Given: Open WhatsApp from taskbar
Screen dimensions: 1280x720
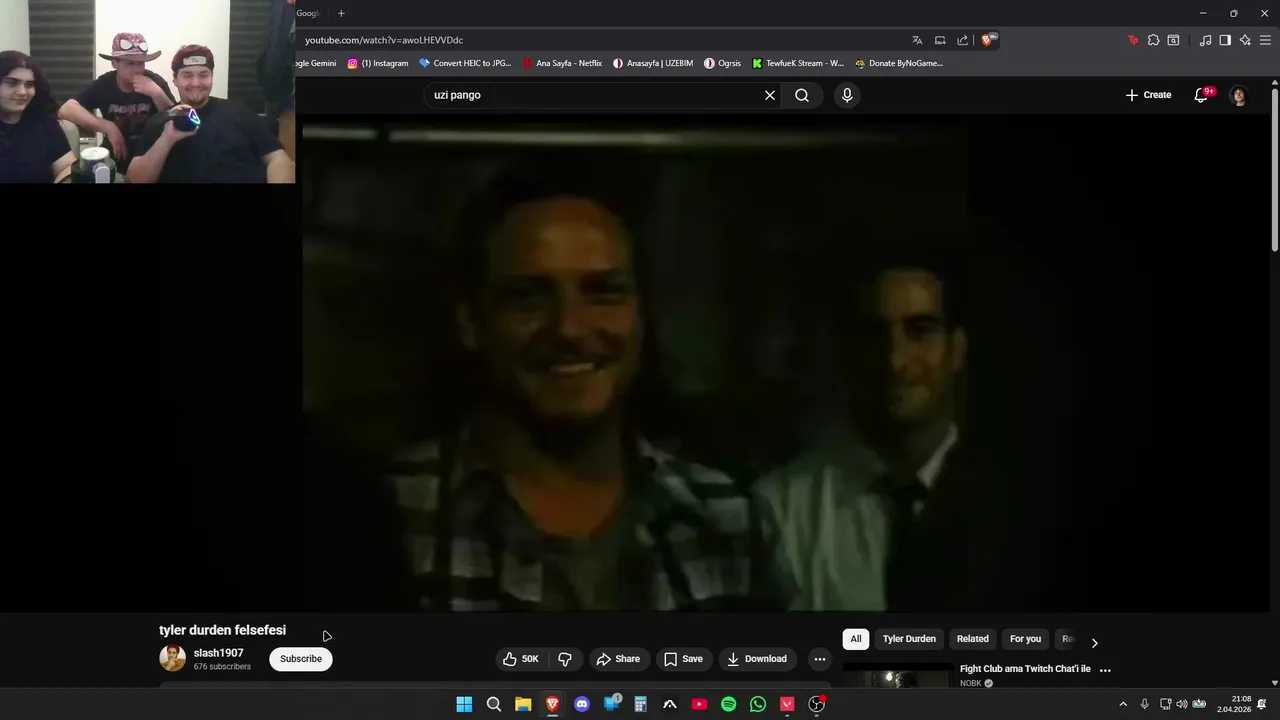Looking at the screenshot, I should pyautogui.click(x=758, y=704).
